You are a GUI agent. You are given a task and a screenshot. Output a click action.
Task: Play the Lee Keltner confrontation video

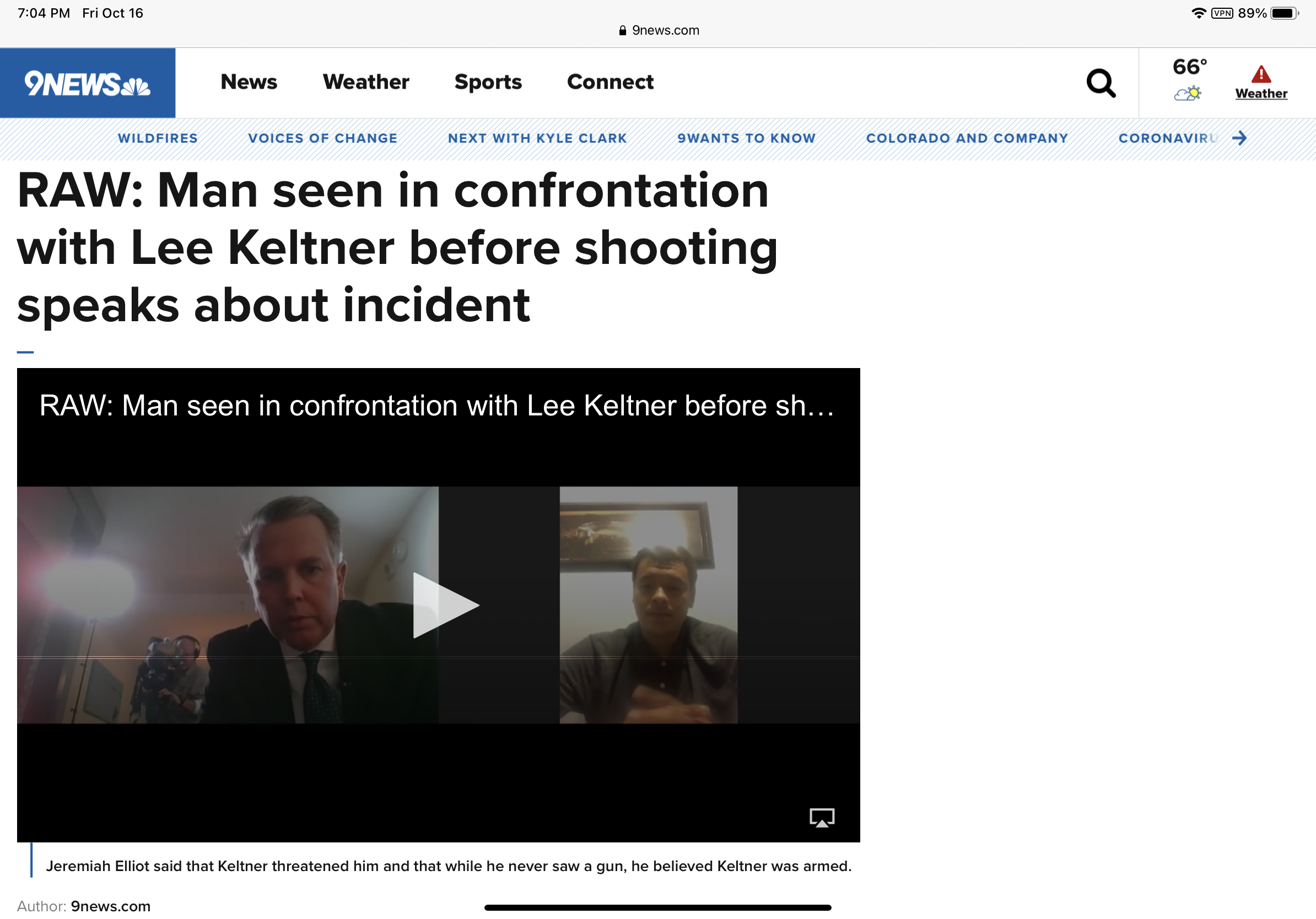(x=445, y=605)
